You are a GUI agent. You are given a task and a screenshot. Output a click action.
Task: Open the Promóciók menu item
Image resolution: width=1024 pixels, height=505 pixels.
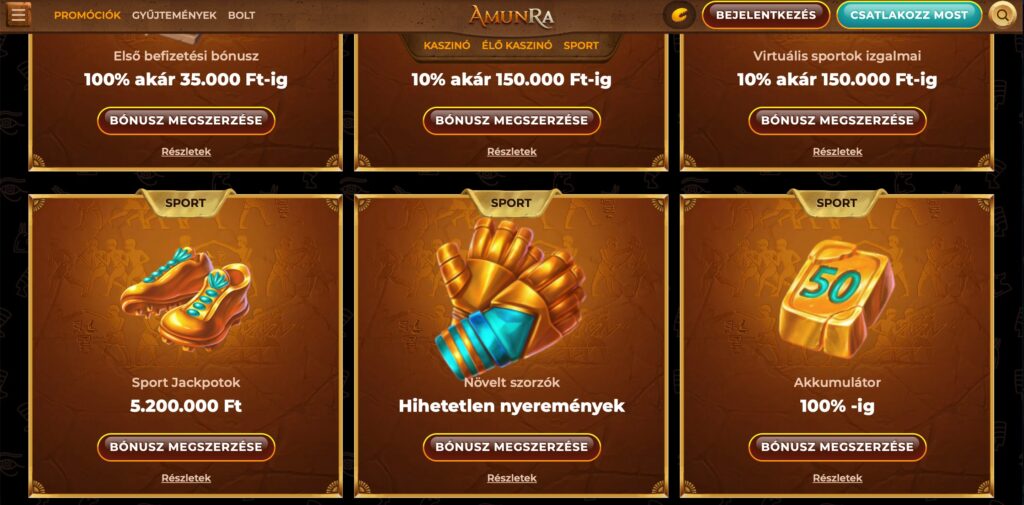click(88, 15)
